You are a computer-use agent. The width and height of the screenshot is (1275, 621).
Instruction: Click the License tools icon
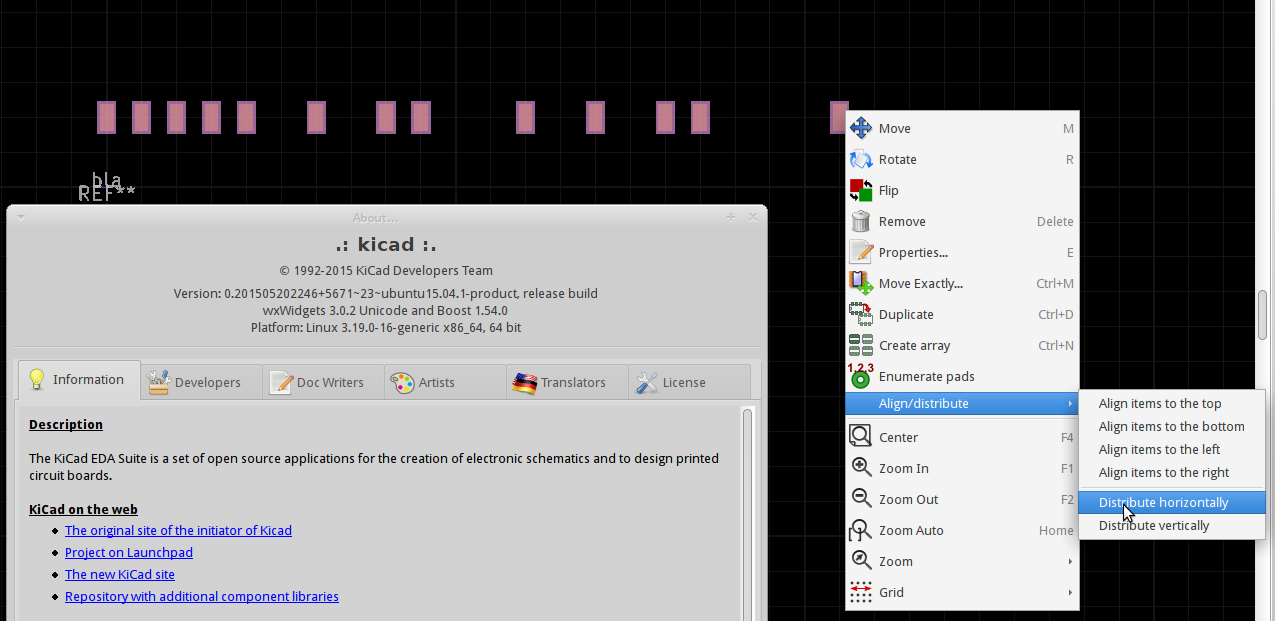pos(646,382)
